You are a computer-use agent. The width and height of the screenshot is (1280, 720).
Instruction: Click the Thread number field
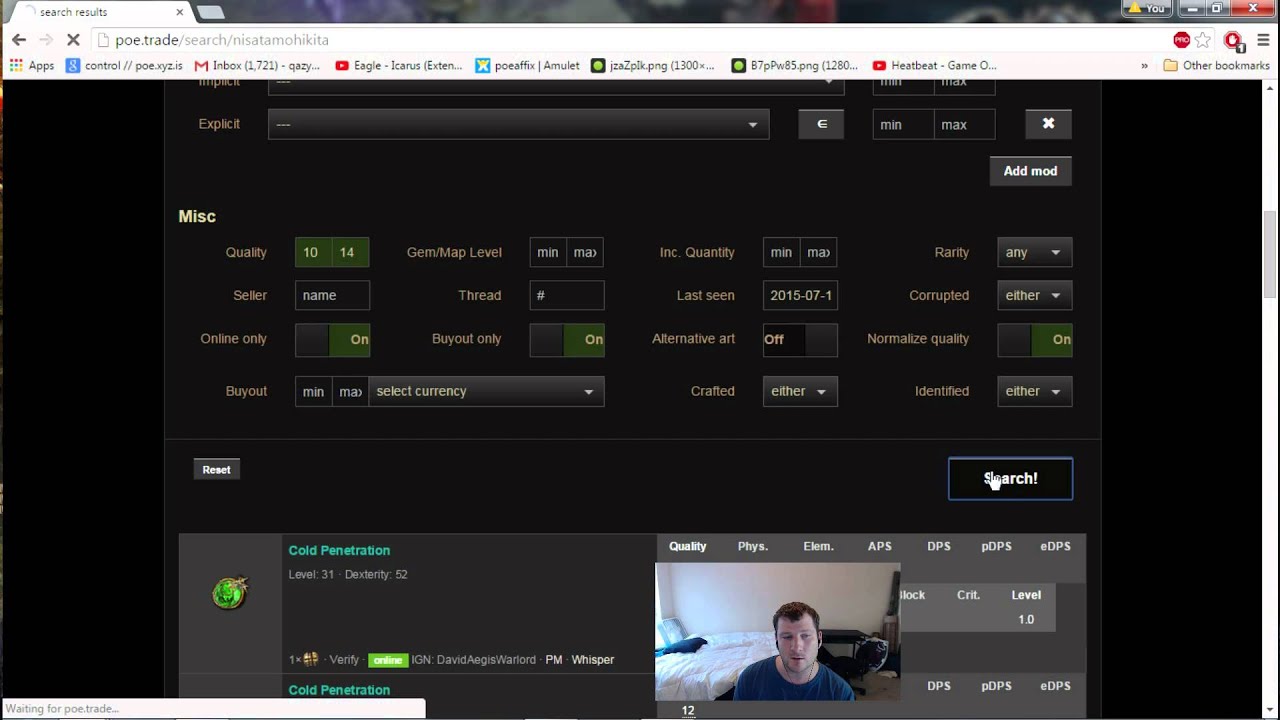[567, 295]
